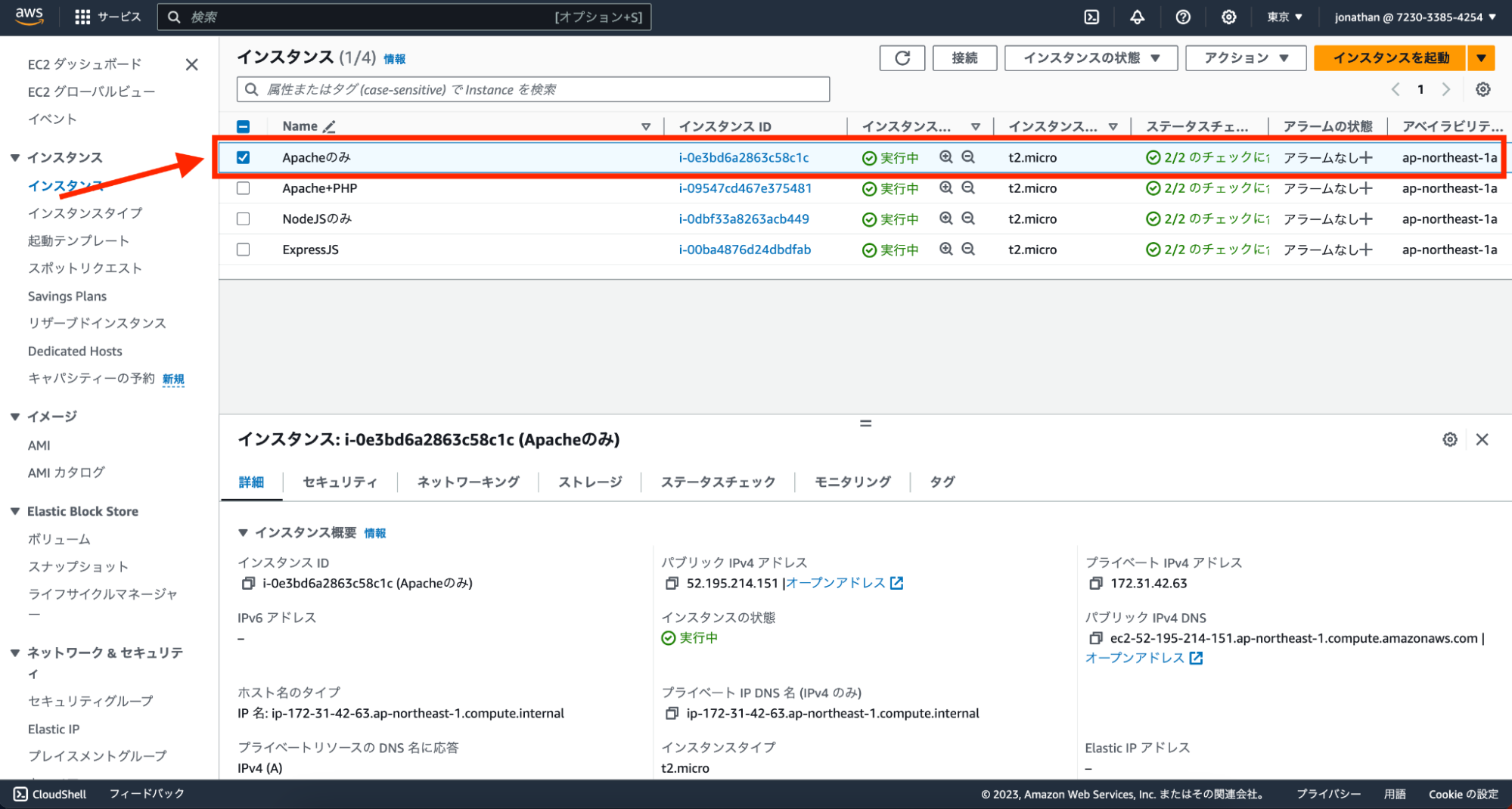Zoom out icon on Apacheのみ row

pyautogui.click(x=968, y=157)
